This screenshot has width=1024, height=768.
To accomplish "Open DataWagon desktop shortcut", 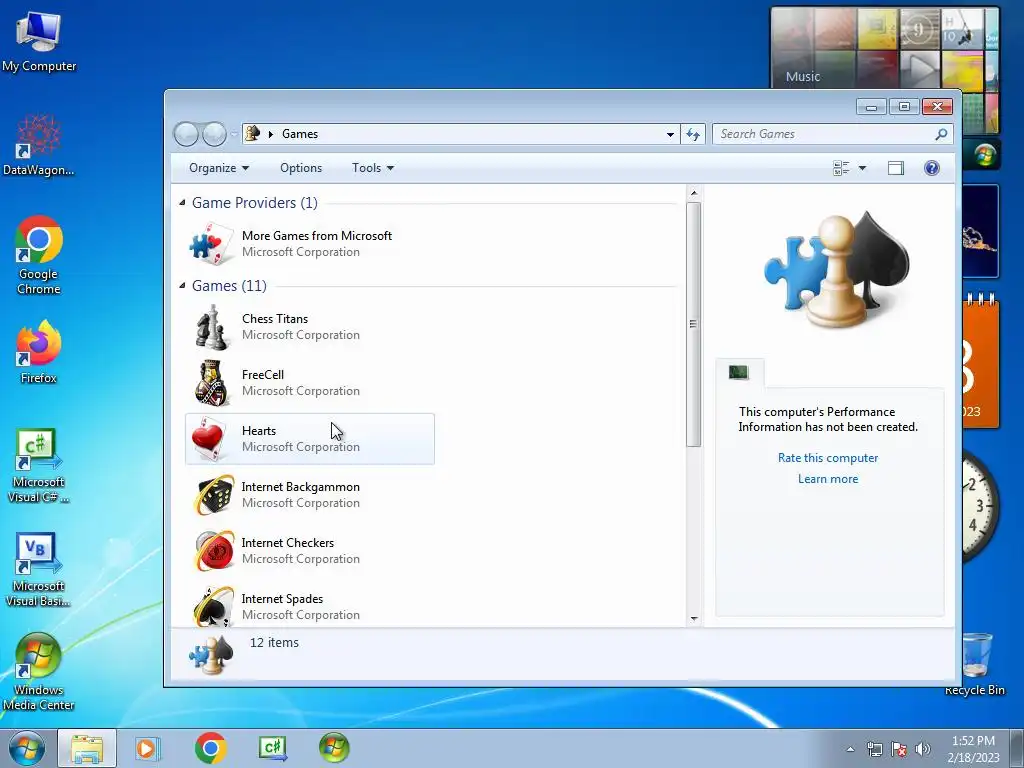I will [39, 145].
